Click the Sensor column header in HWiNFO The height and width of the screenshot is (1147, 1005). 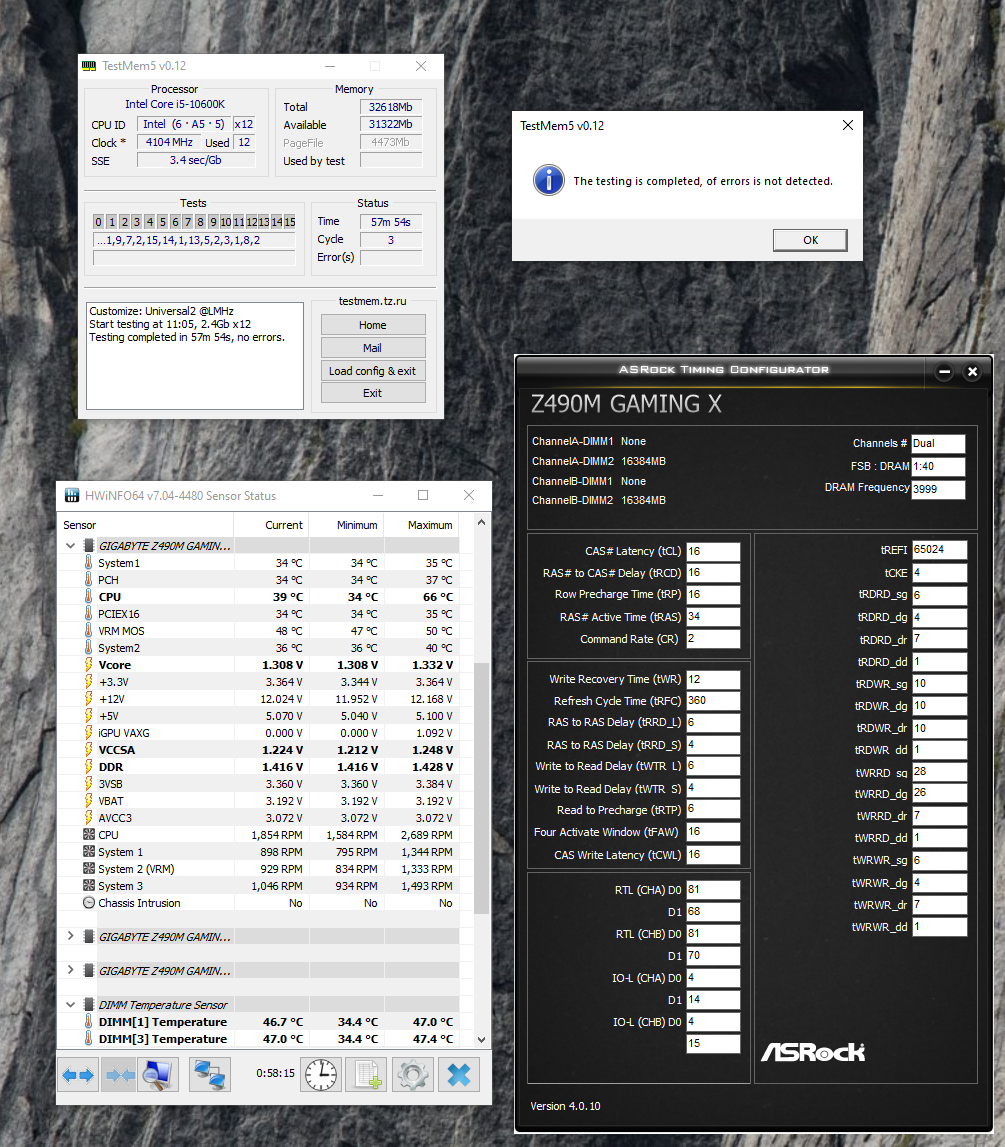tap(147, 525)
